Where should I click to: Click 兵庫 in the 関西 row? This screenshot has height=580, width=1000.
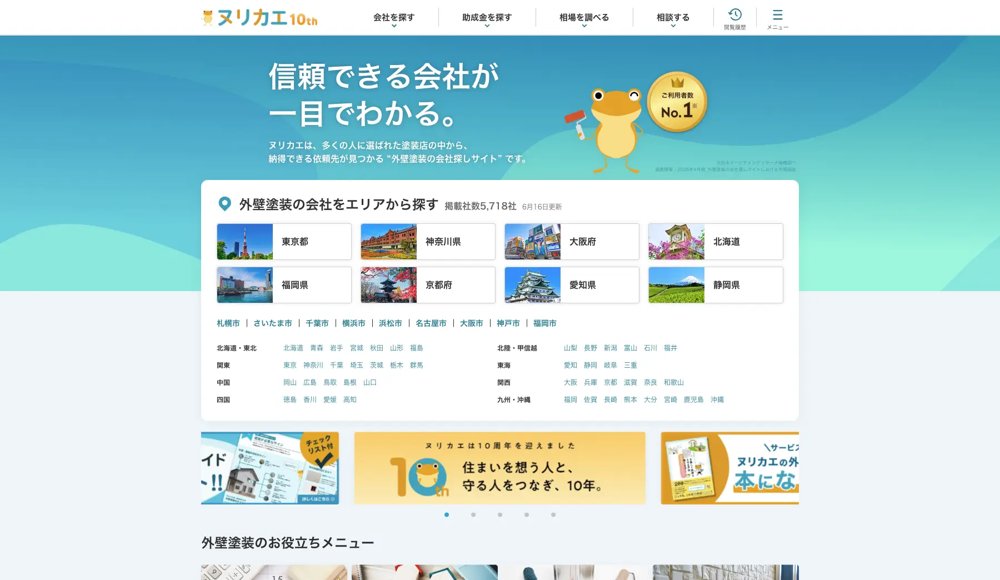[x=591, y=382]
